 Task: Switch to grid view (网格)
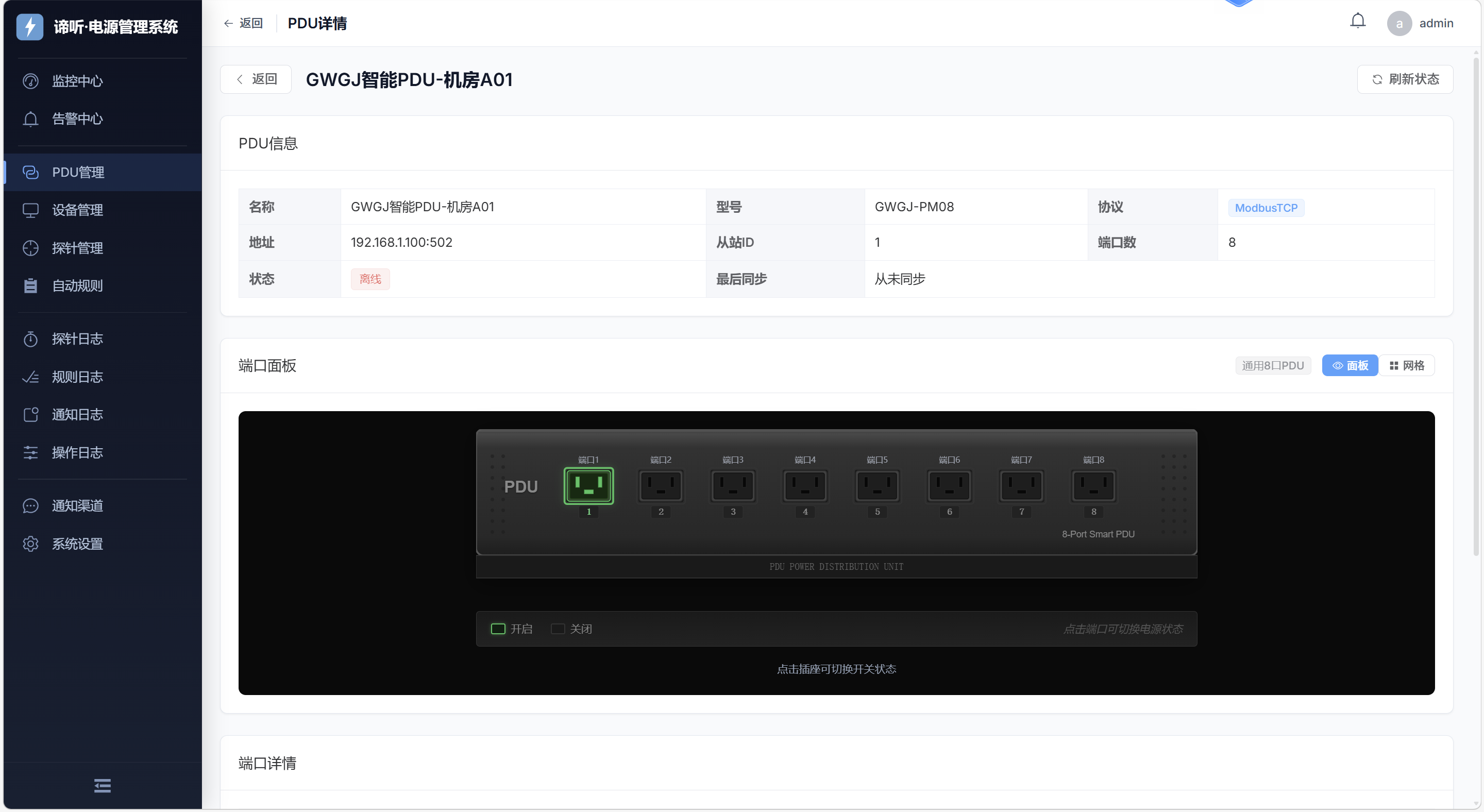[x=1406, y=366]
